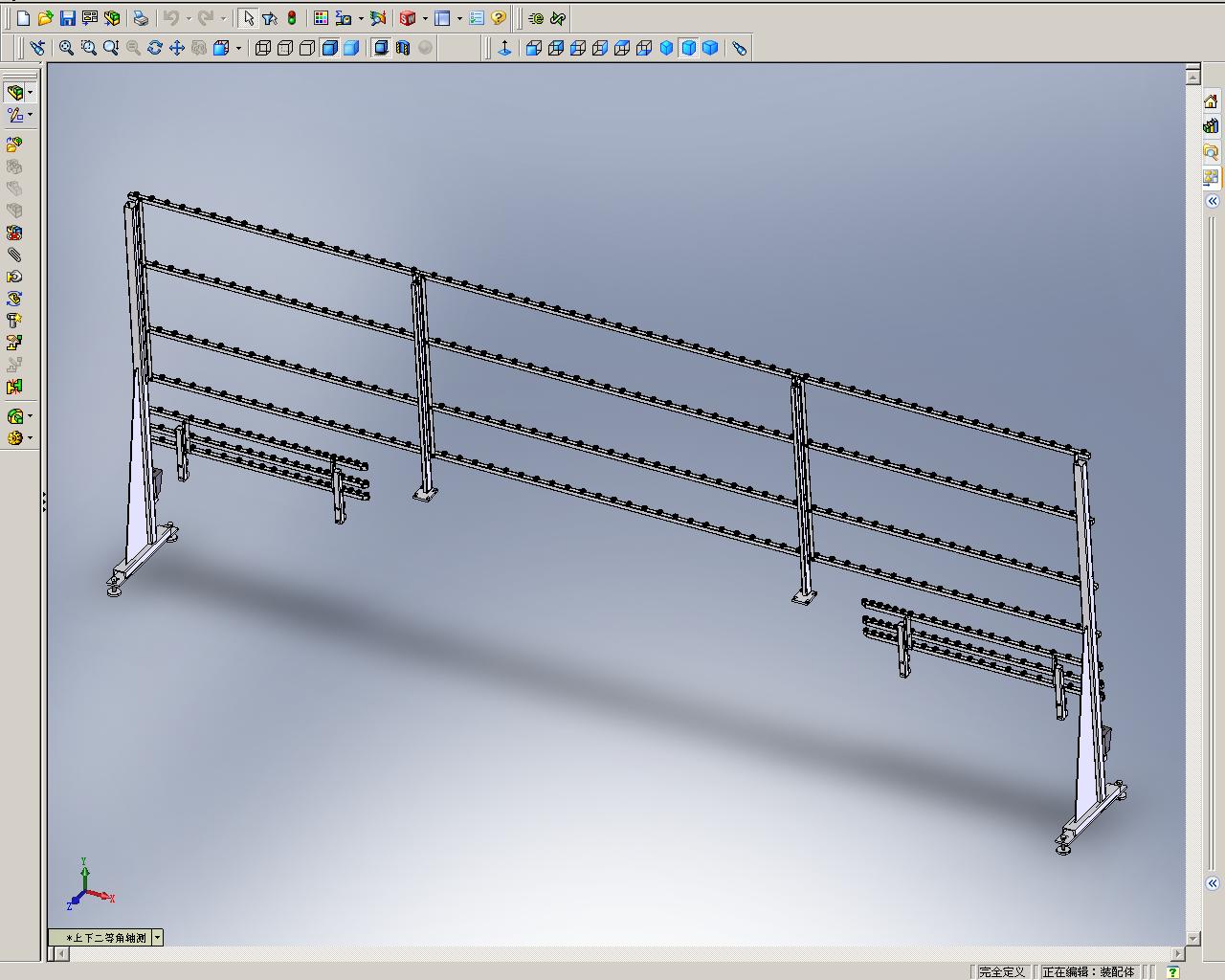Click the yellow Help question mark
Viewport: 1225px width, 980px height.
[x=499, y=18]
